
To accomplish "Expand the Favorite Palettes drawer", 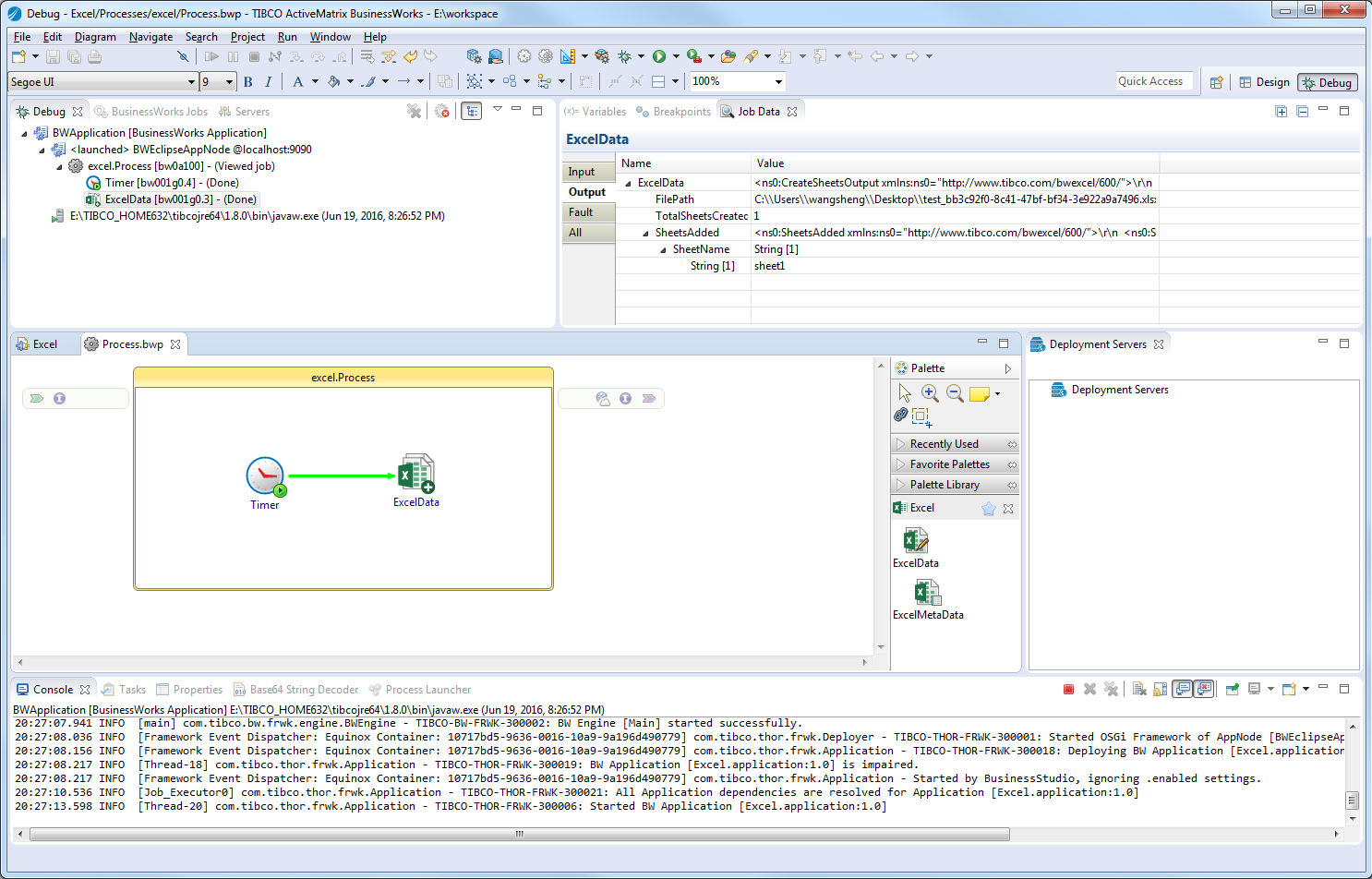I will (x=955, y=464).
